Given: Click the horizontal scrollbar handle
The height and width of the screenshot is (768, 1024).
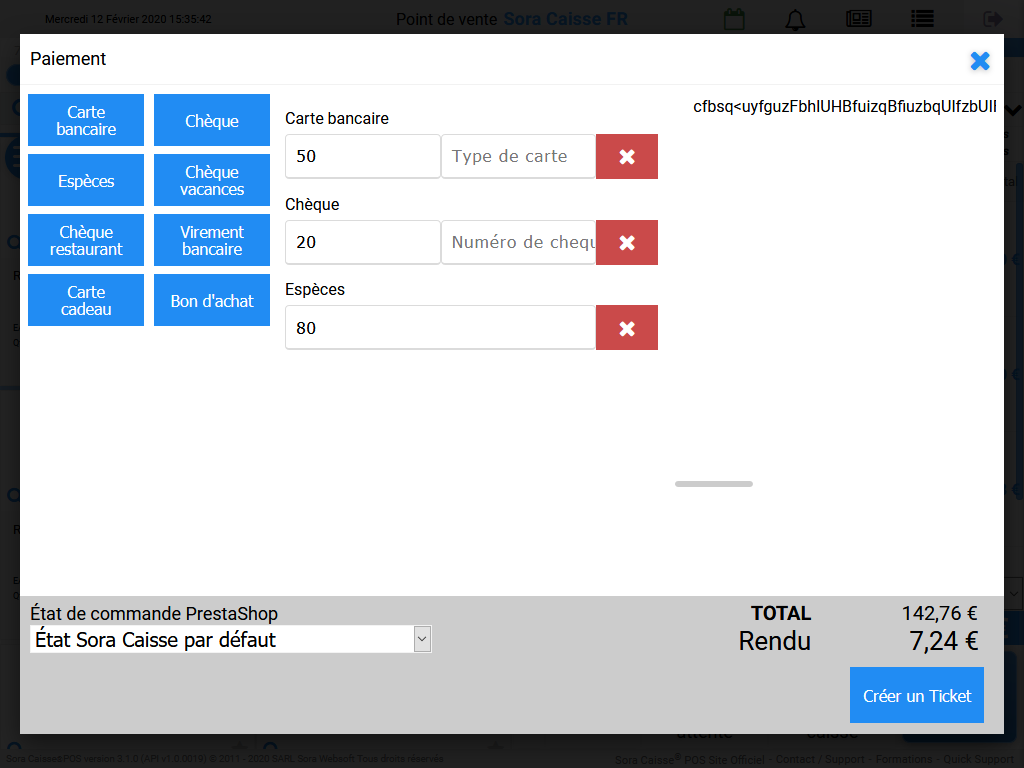Looking at the screenshot, I should pyautogui.click(x=714, y=484).
